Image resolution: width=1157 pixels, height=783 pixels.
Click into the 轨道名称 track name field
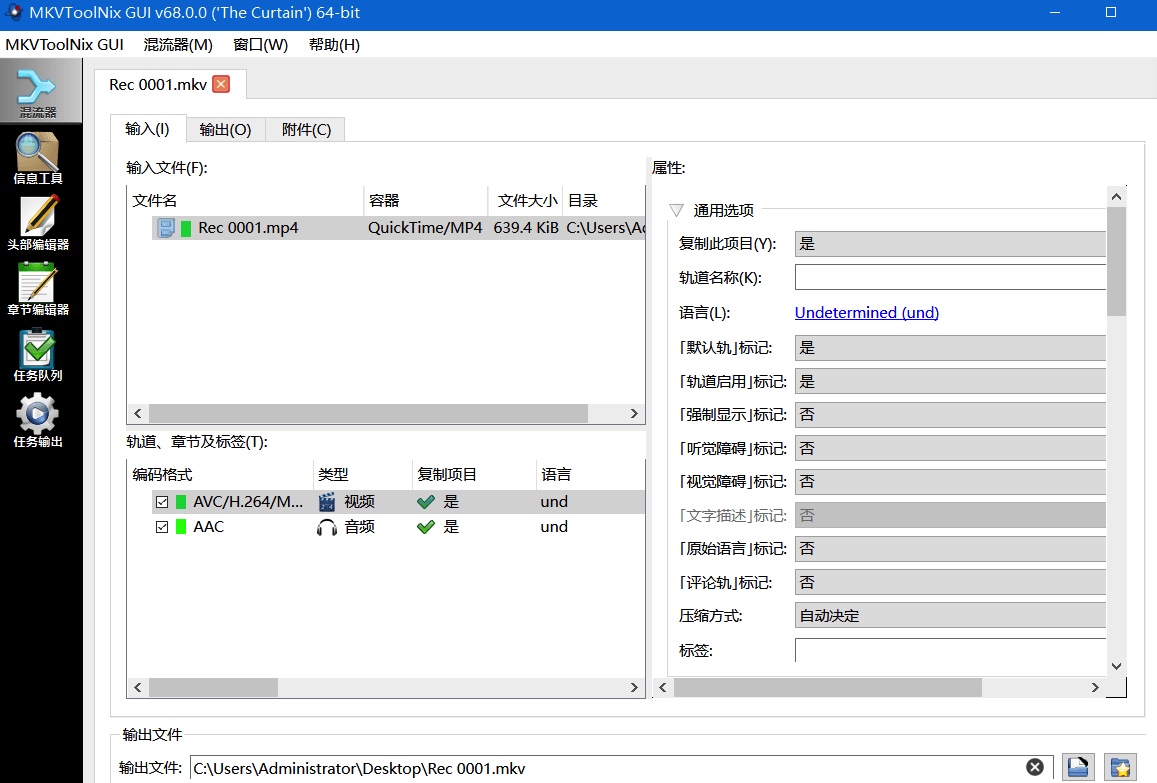click(950, 277)
